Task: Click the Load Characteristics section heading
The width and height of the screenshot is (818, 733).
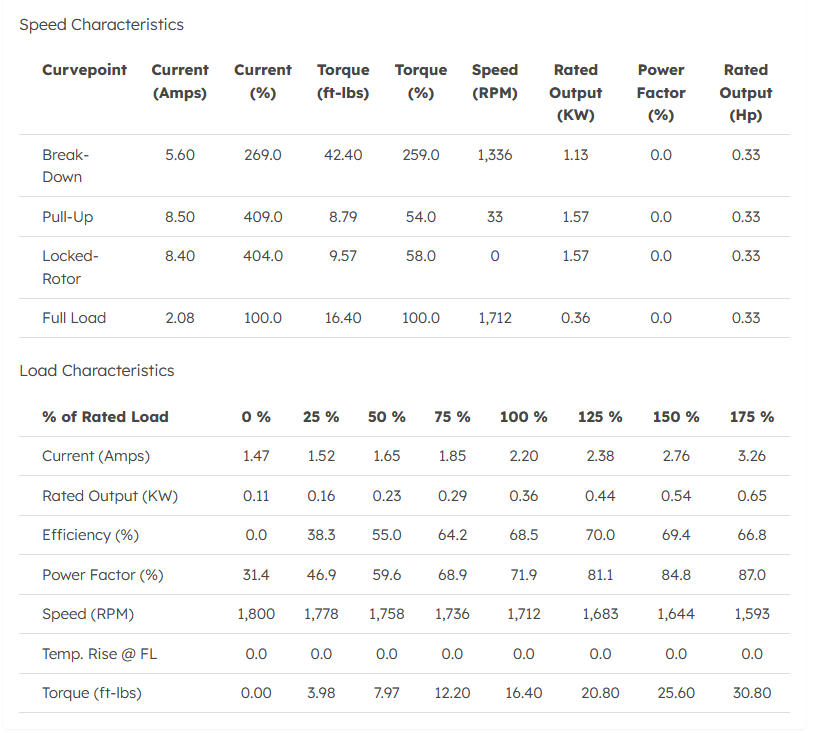Action: [97, 371]
